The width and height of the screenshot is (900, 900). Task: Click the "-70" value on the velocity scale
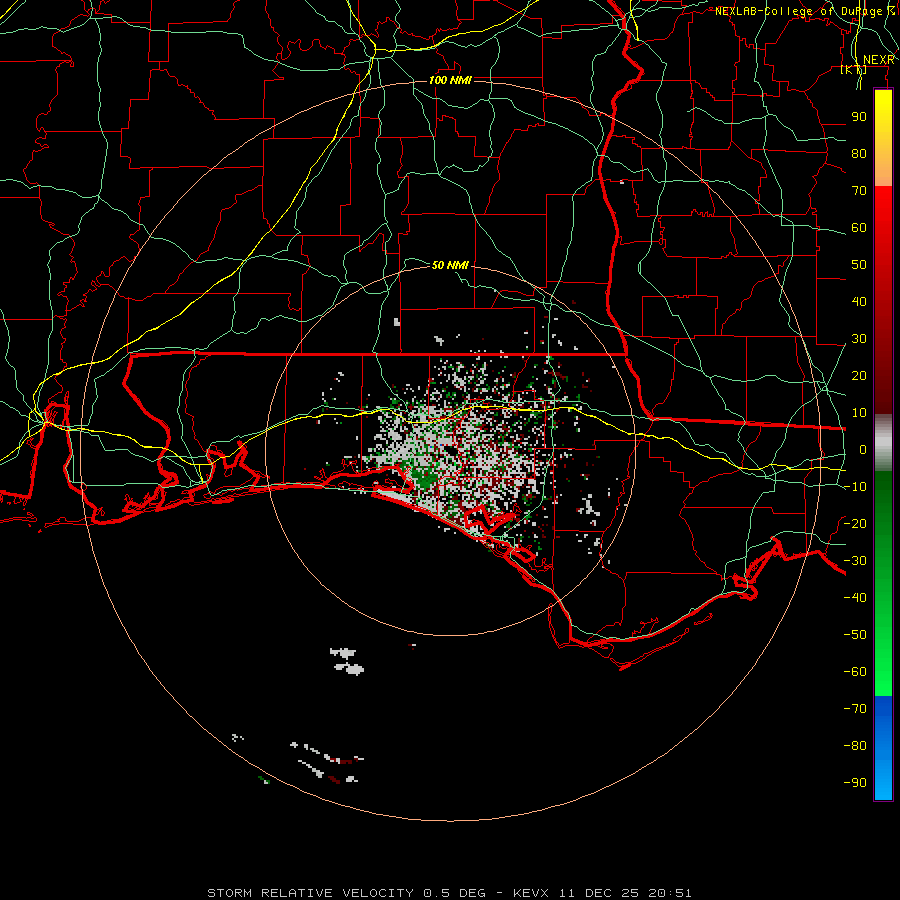click(x=855, y=709)
